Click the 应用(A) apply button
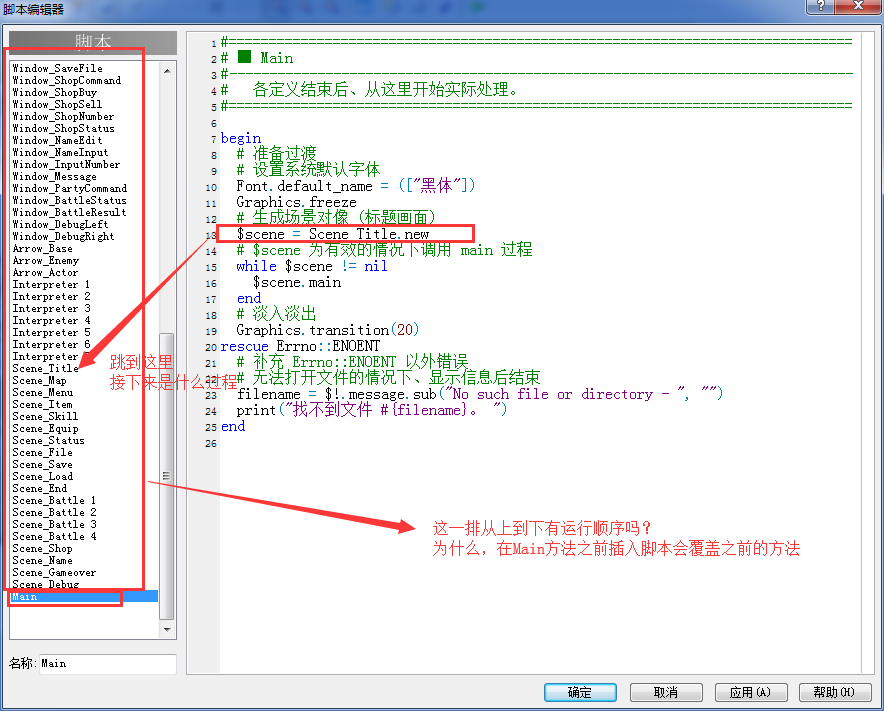884x711 pixels. coord(751,692)
